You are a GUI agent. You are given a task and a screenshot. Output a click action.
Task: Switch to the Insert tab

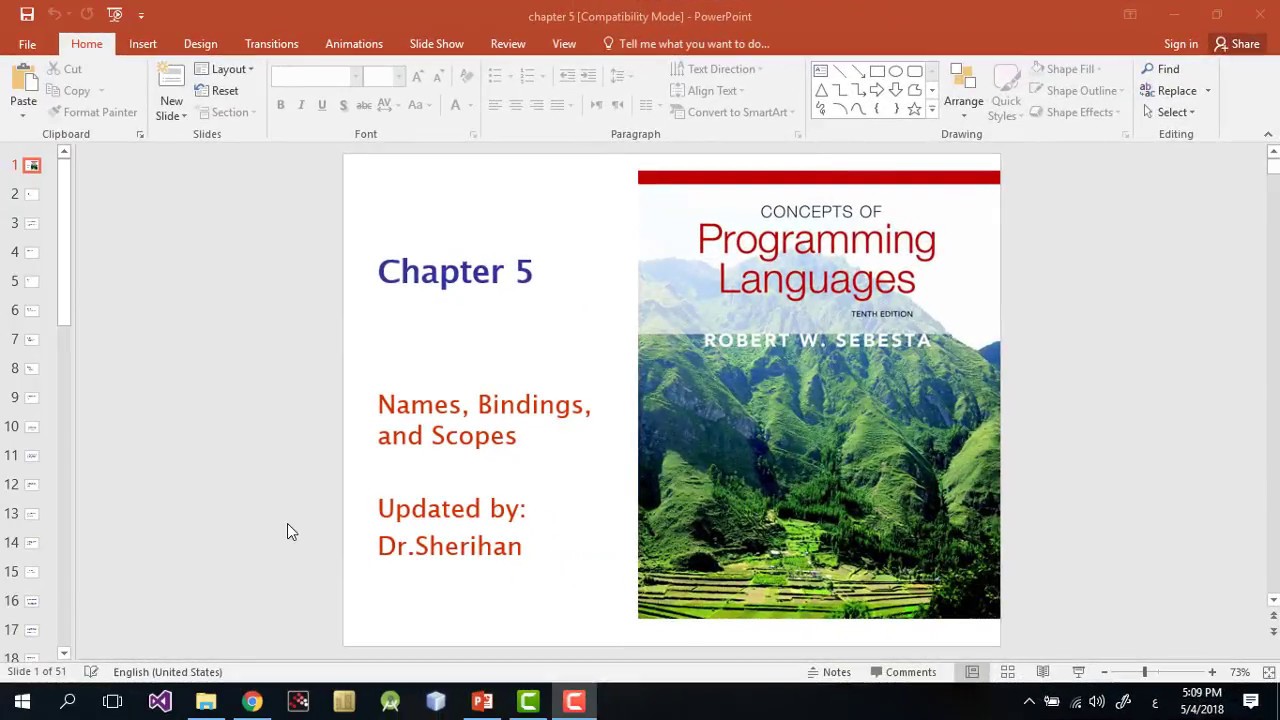pos(142,44)
